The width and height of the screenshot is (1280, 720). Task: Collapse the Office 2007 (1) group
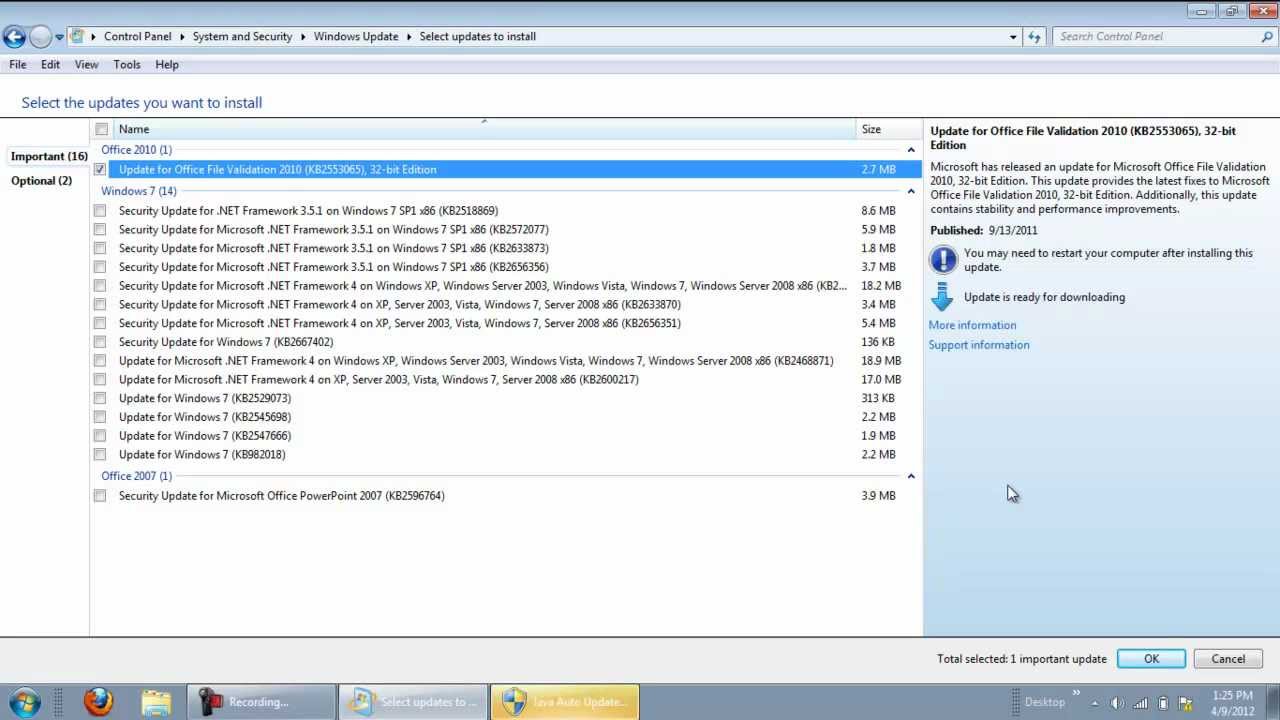tap(911, 476)
